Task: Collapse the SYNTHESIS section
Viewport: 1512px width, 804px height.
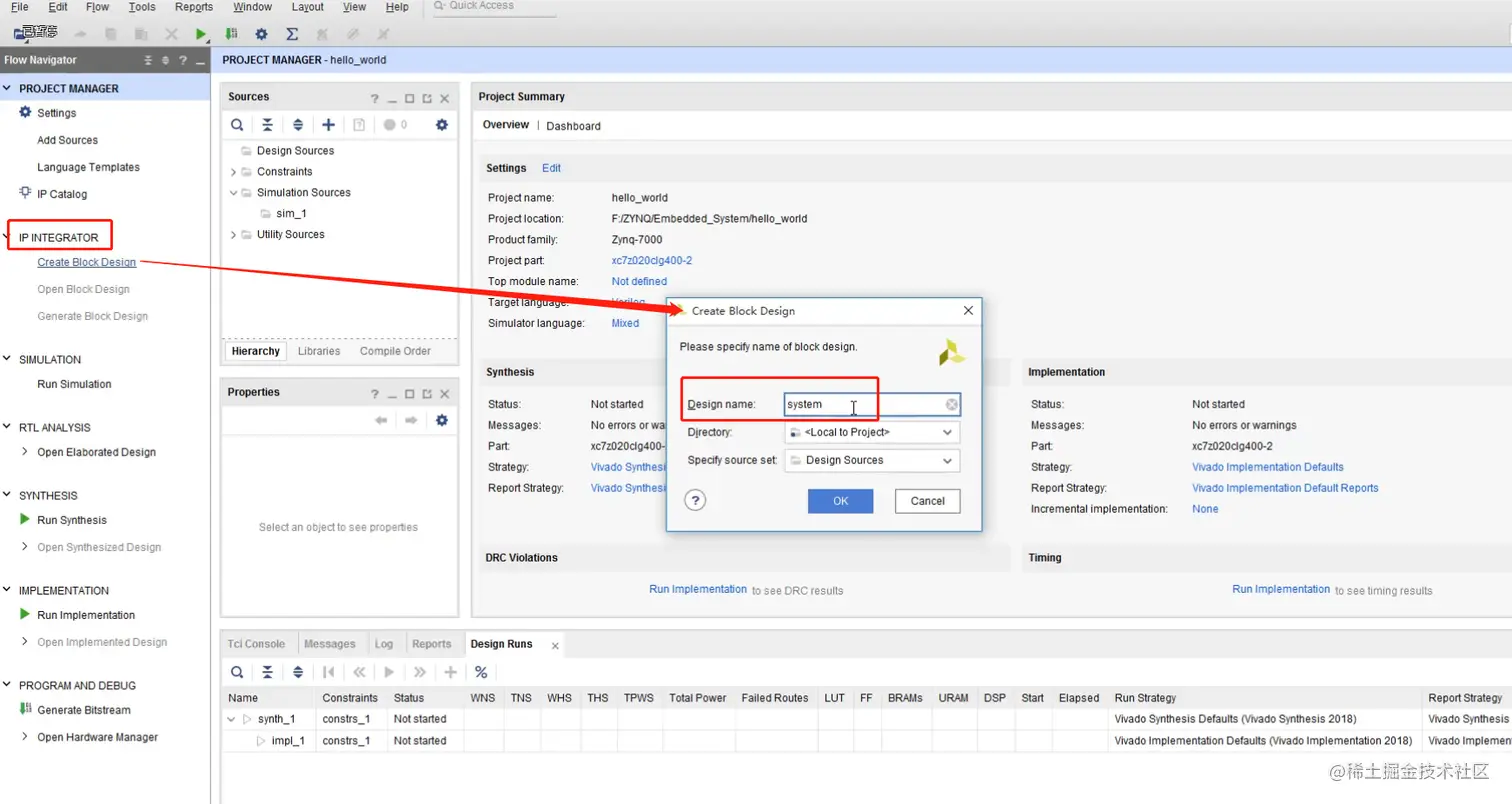Action: tap(8, 495)
